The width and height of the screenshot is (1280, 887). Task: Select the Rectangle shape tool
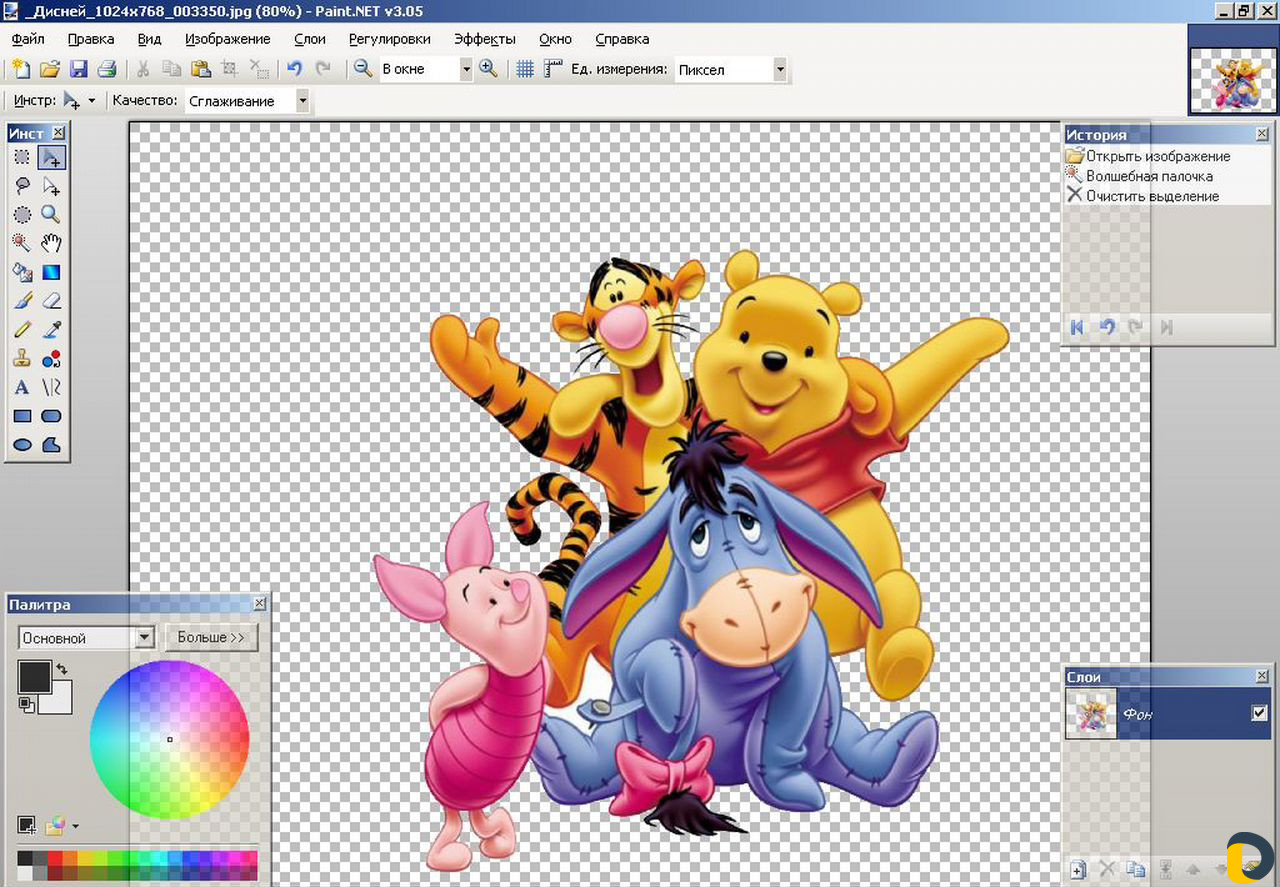(22, 416)
